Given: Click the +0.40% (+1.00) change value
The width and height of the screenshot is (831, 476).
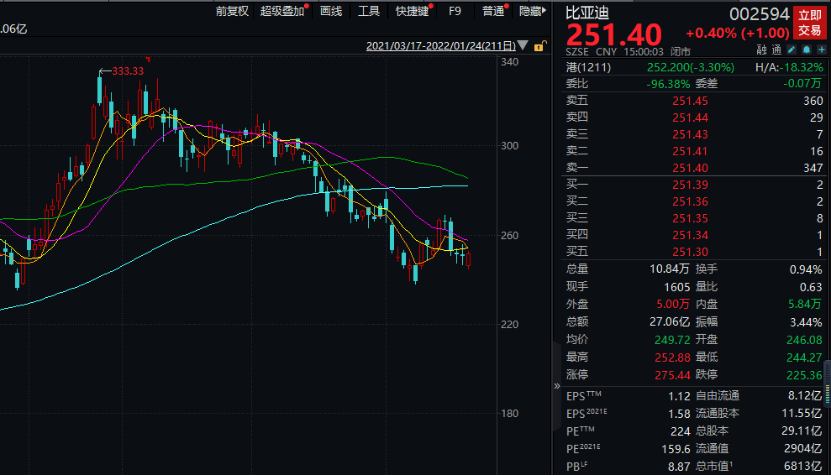Looking at the screenshot, I should click(x=738, y=33).
